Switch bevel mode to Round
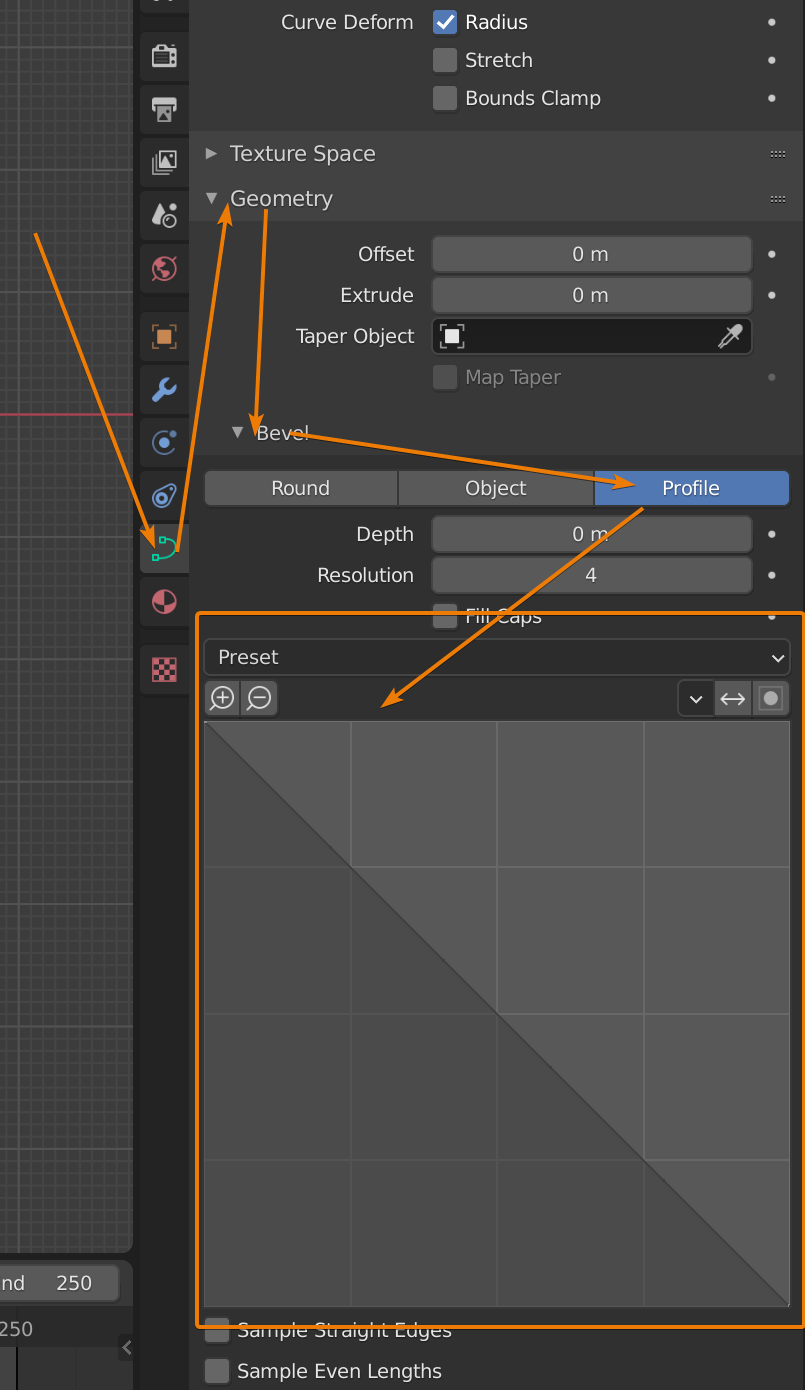Image resolution: width=805 pixels, height=1390 pixels. click(x=300, y=488)
